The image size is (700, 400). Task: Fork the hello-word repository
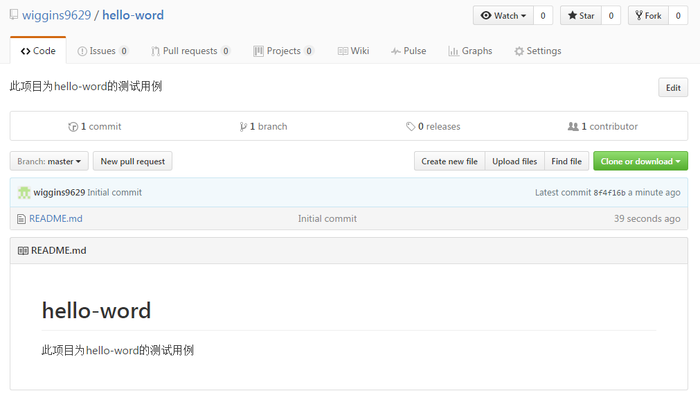(648, 16)
